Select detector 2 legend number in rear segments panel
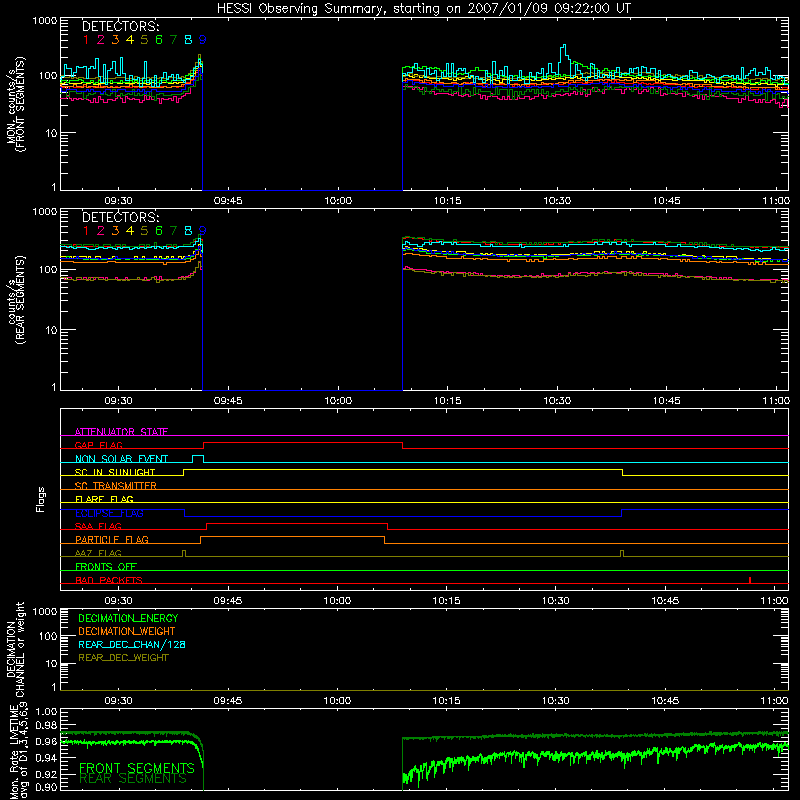 101,231
